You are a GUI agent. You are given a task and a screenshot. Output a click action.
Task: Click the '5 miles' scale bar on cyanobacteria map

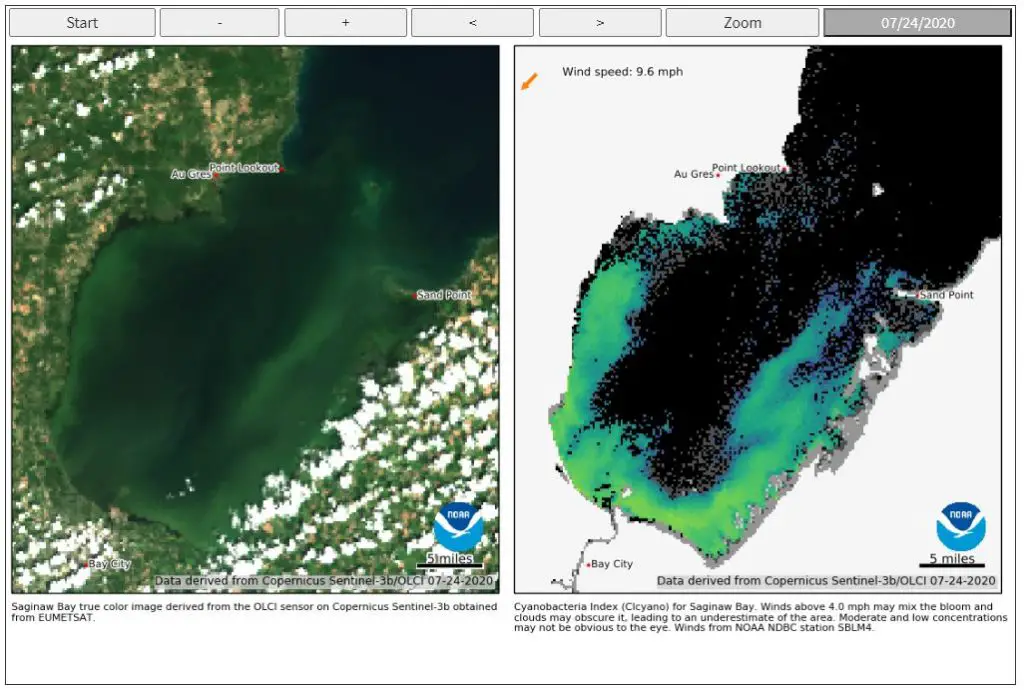tap(952, 560)
